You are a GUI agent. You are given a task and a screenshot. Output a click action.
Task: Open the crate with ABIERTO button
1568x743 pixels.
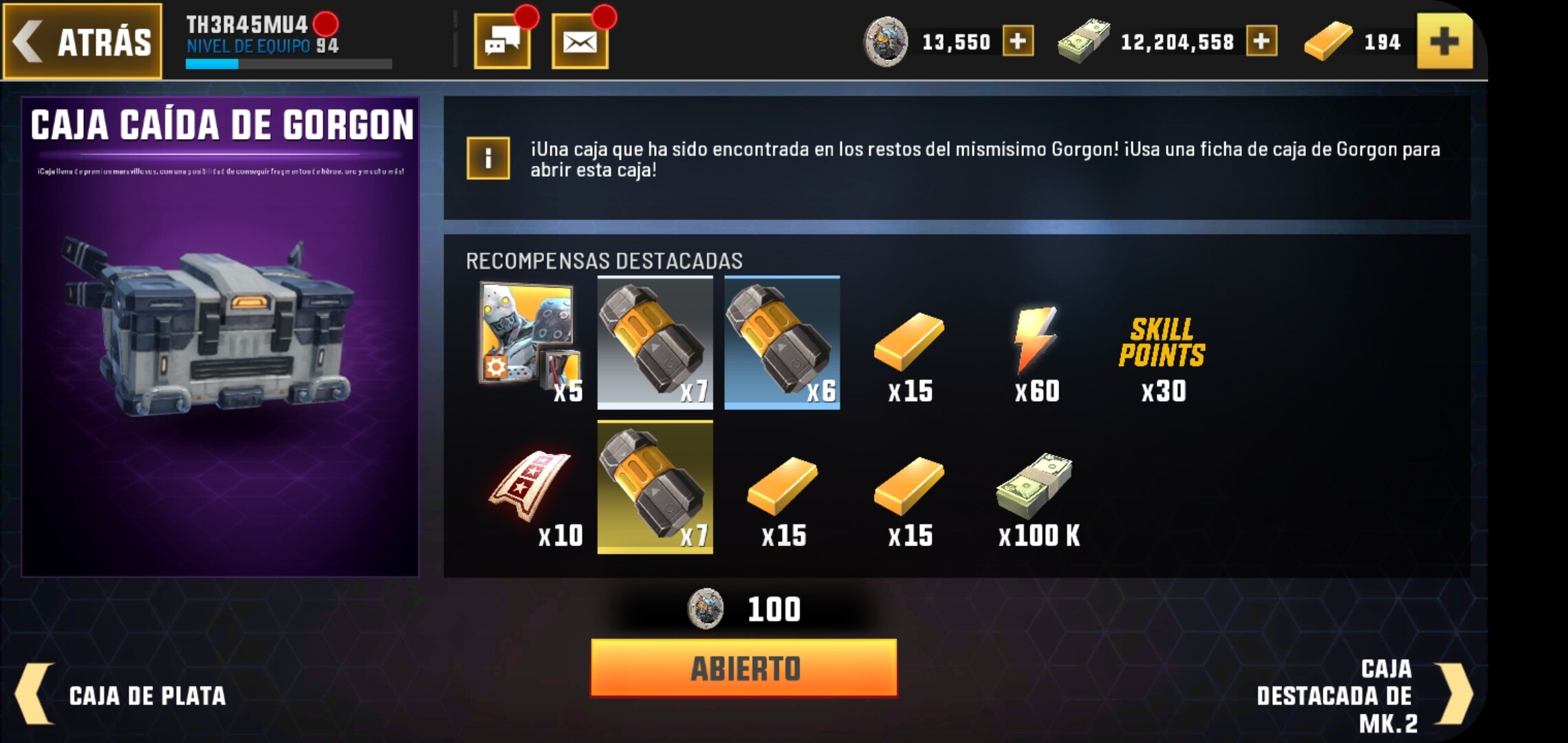744,668
